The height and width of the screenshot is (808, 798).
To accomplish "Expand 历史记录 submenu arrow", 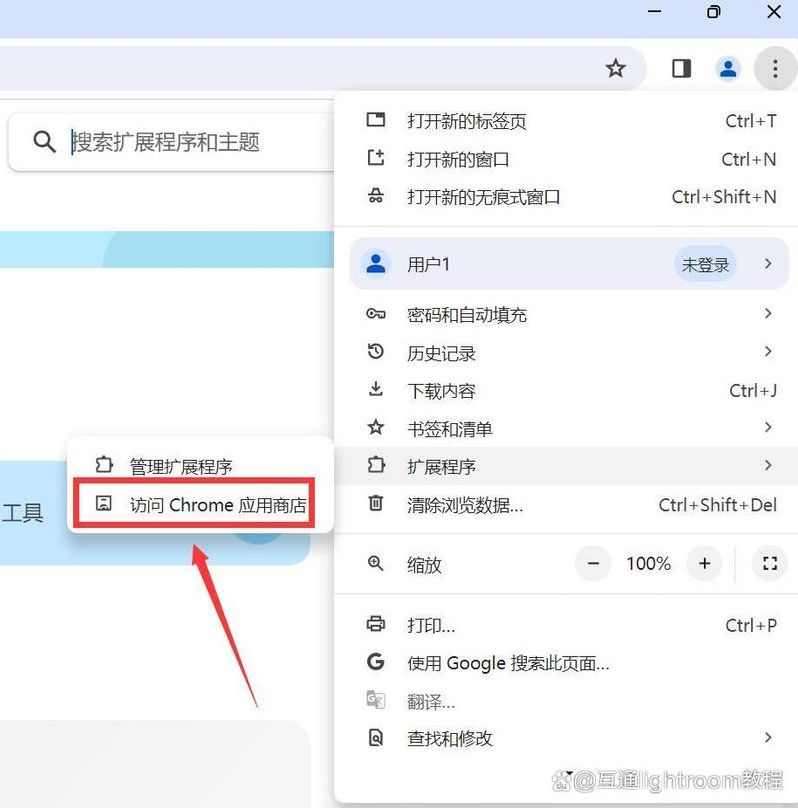I will 768,351.
